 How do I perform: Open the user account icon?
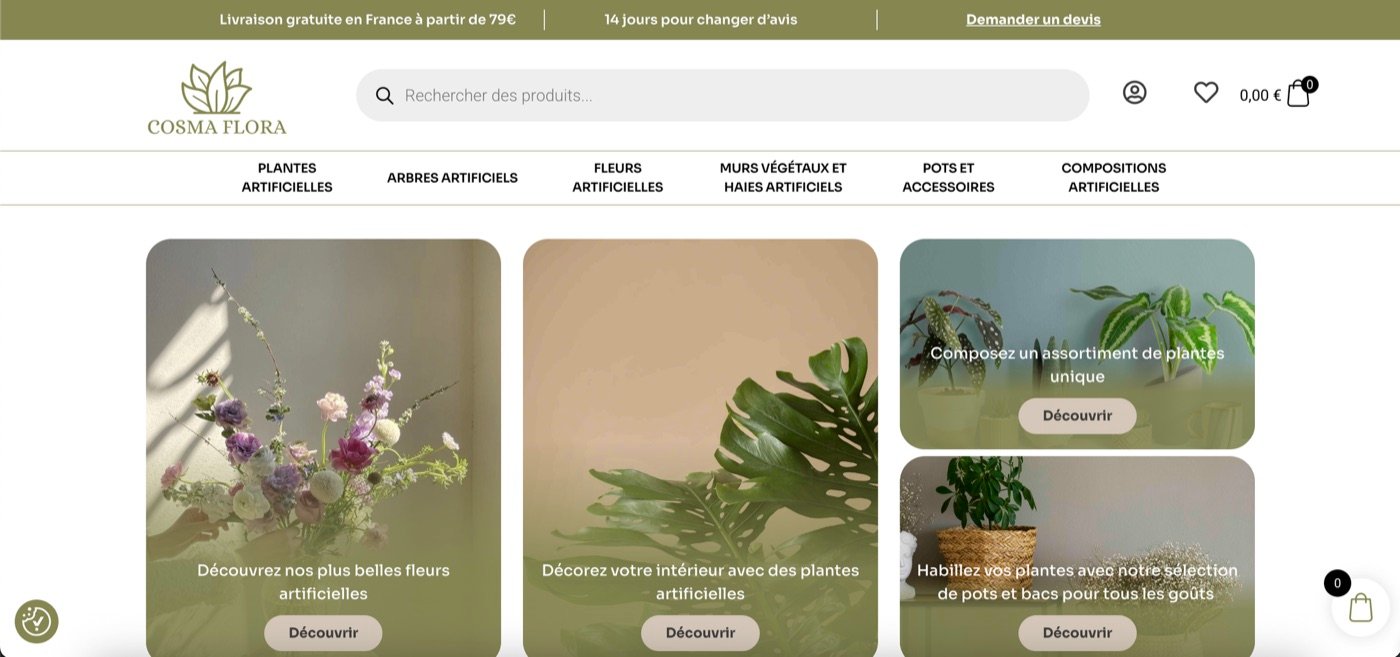pyautogui.click(x=1134, y=93)
